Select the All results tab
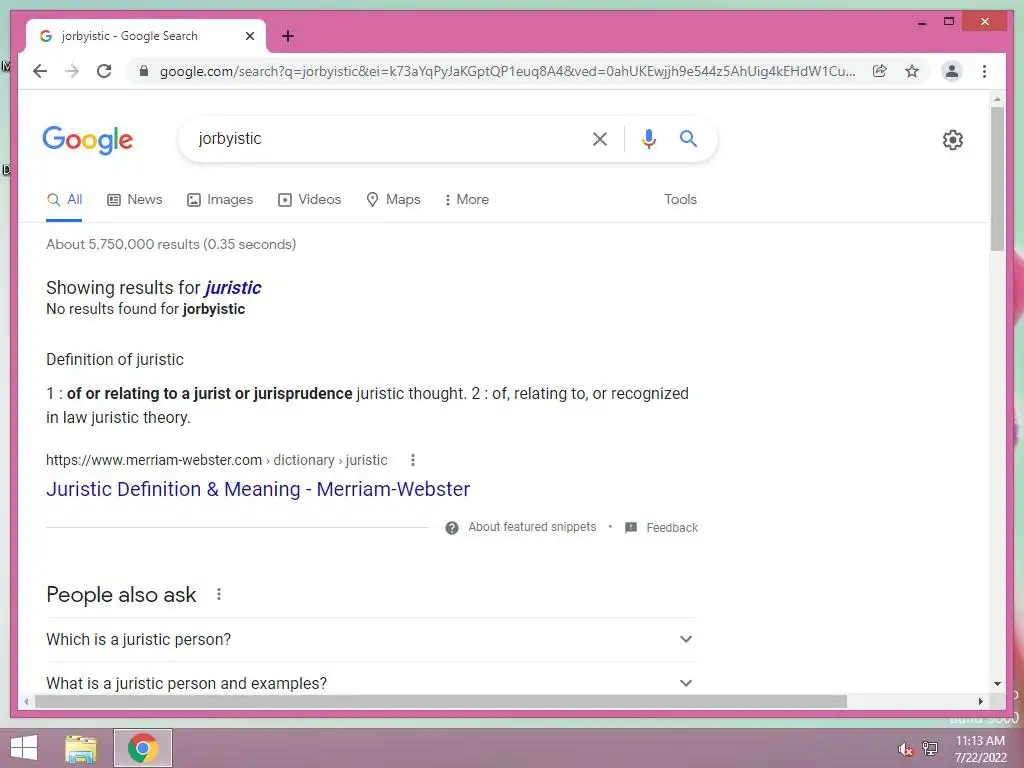 64,199
